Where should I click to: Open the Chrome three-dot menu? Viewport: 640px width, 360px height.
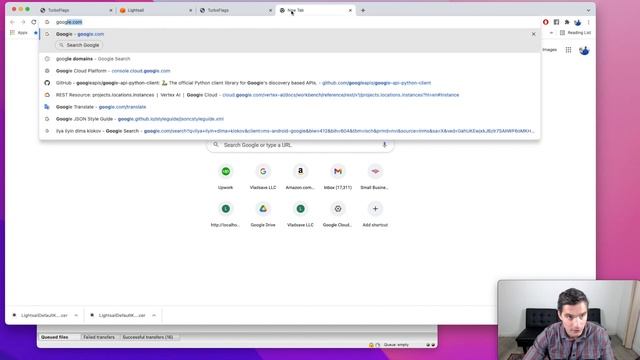click(x=589, y=22)
